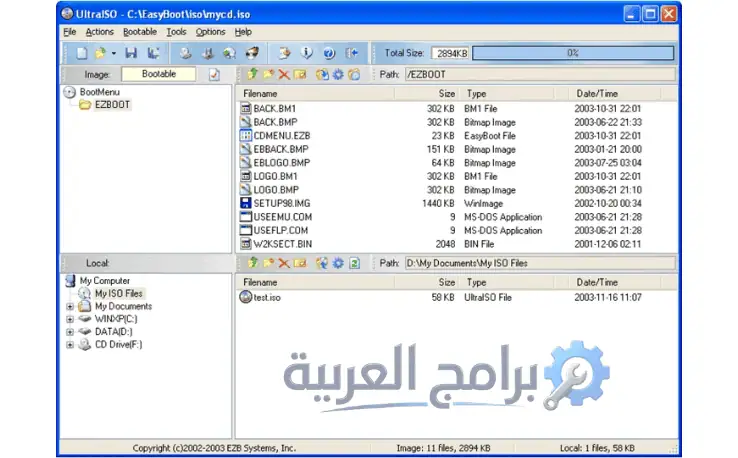Expand the DATA(D:) drive node
The height and width of the screenshot is (458, 738).
70,332
